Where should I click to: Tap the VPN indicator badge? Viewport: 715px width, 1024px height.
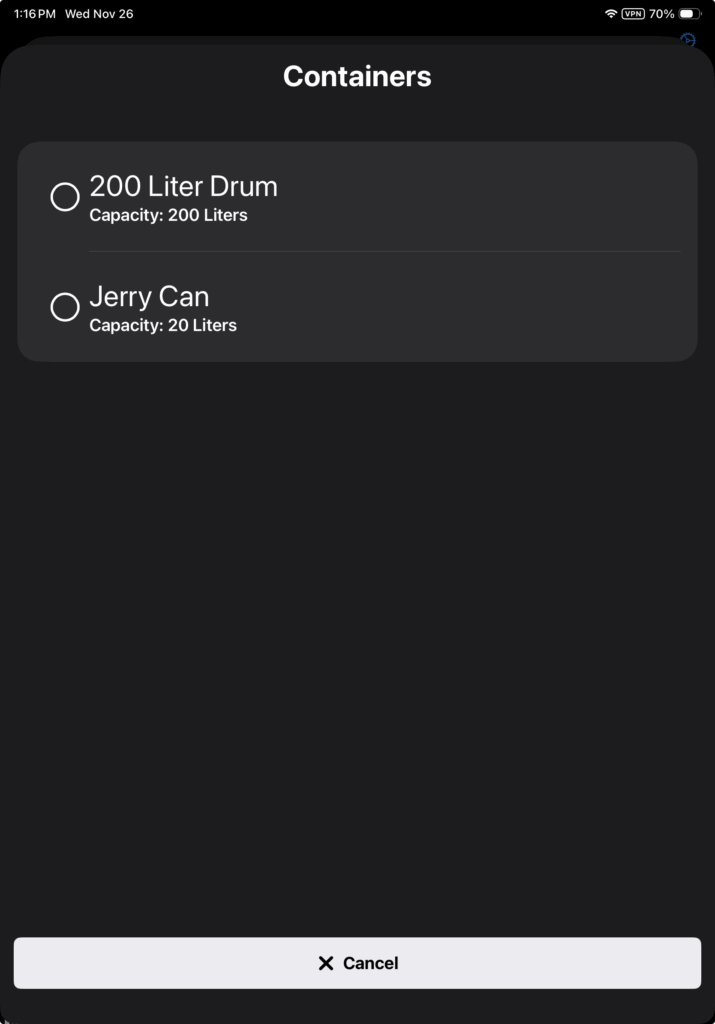(x=633, y=14)
